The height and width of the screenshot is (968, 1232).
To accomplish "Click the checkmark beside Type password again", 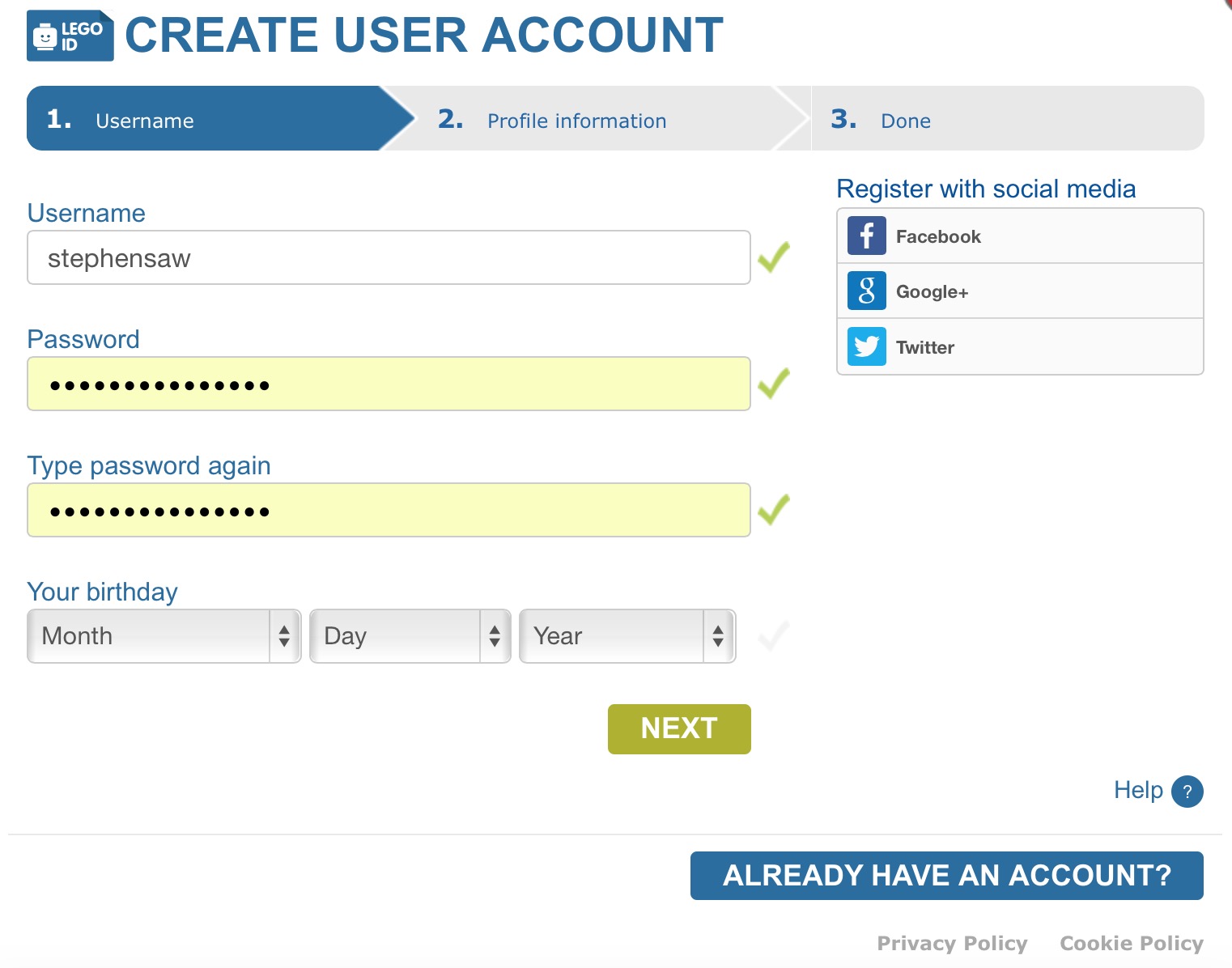I will pos(774,510).
